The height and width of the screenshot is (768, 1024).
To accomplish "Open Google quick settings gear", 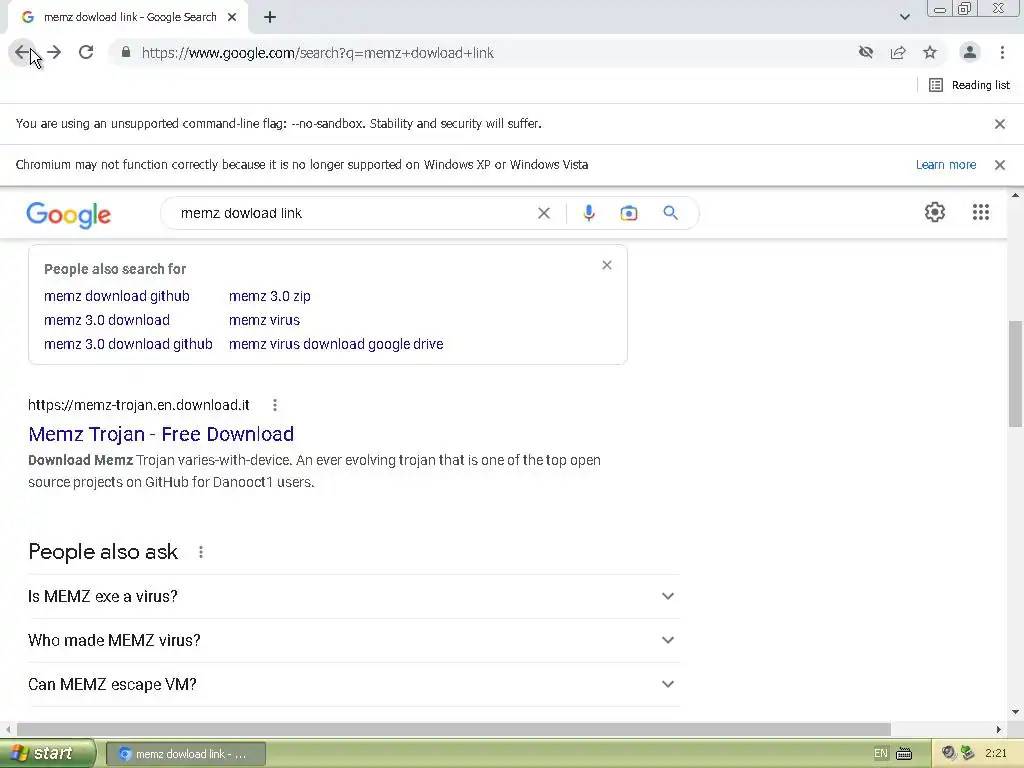I will pyautogui.click(x=935, y=212).
